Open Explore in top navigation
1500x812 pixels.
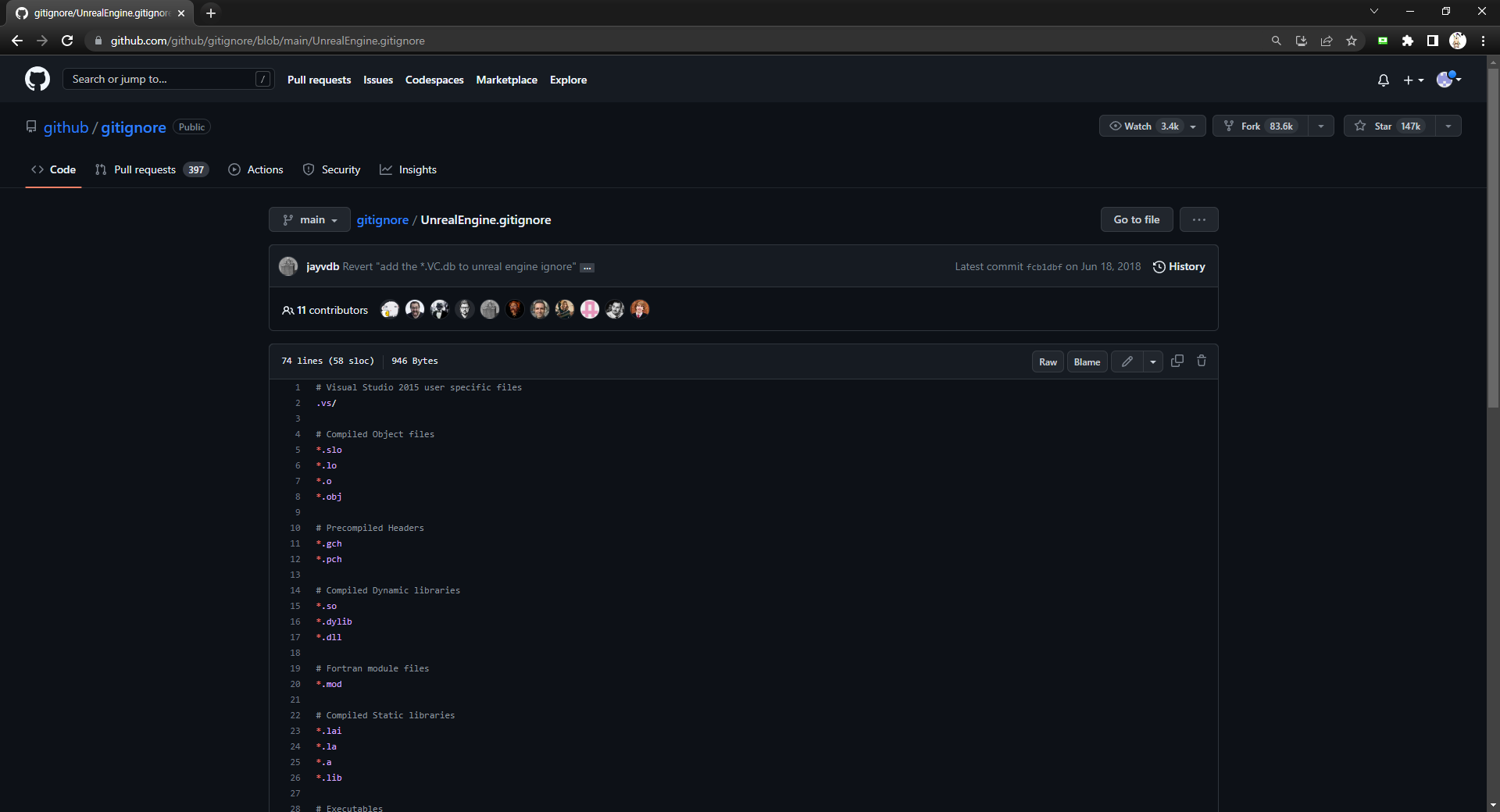click(568, 80)
